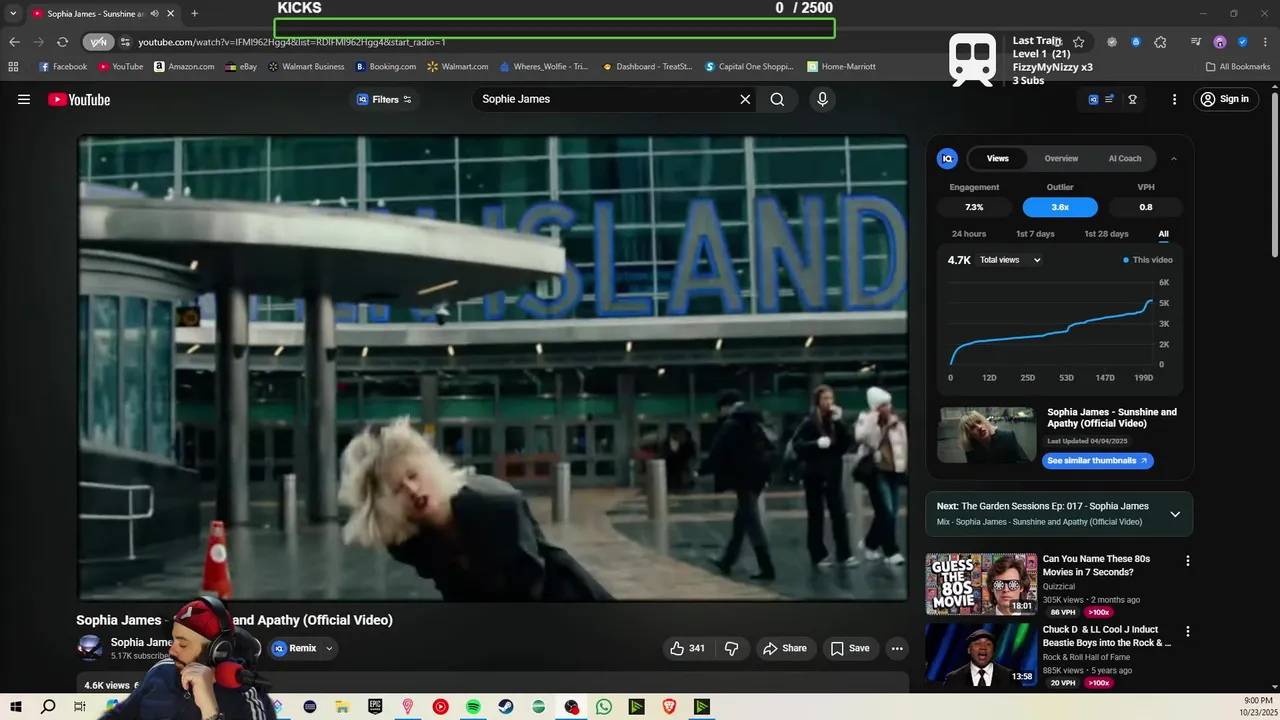The image size is (1280, 720).
Task: Select the 'All' time range
Action: click(x=1163, y=234)
